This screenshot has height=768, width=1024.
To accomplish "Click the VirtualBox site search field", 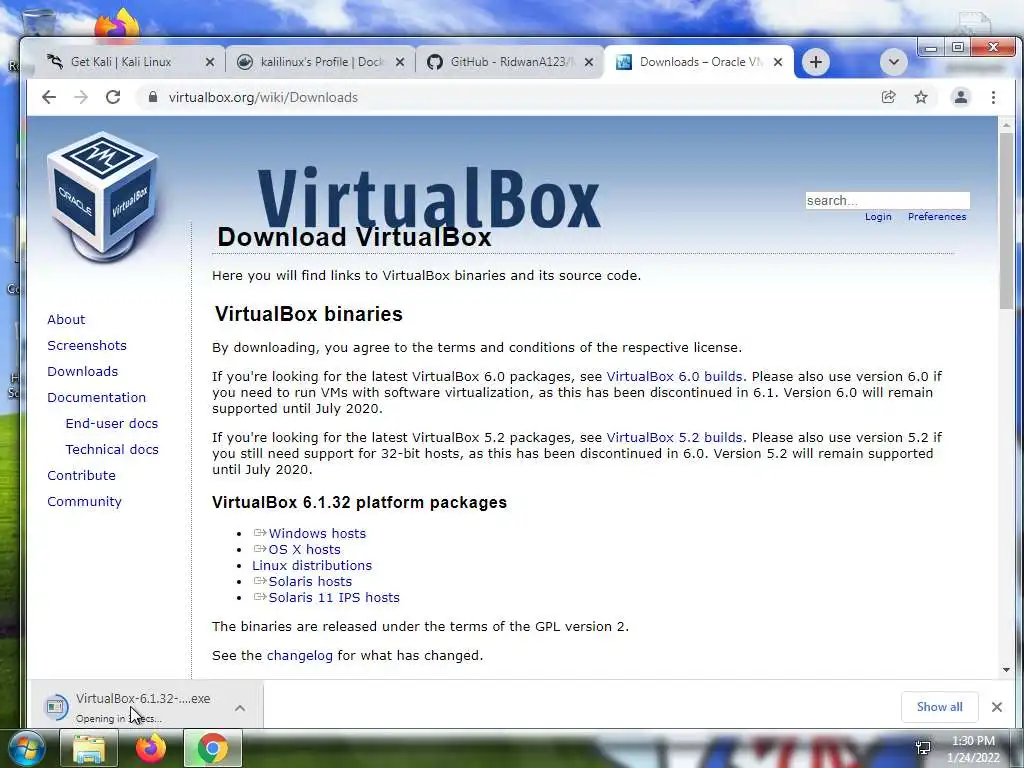I will click(888, 200).
